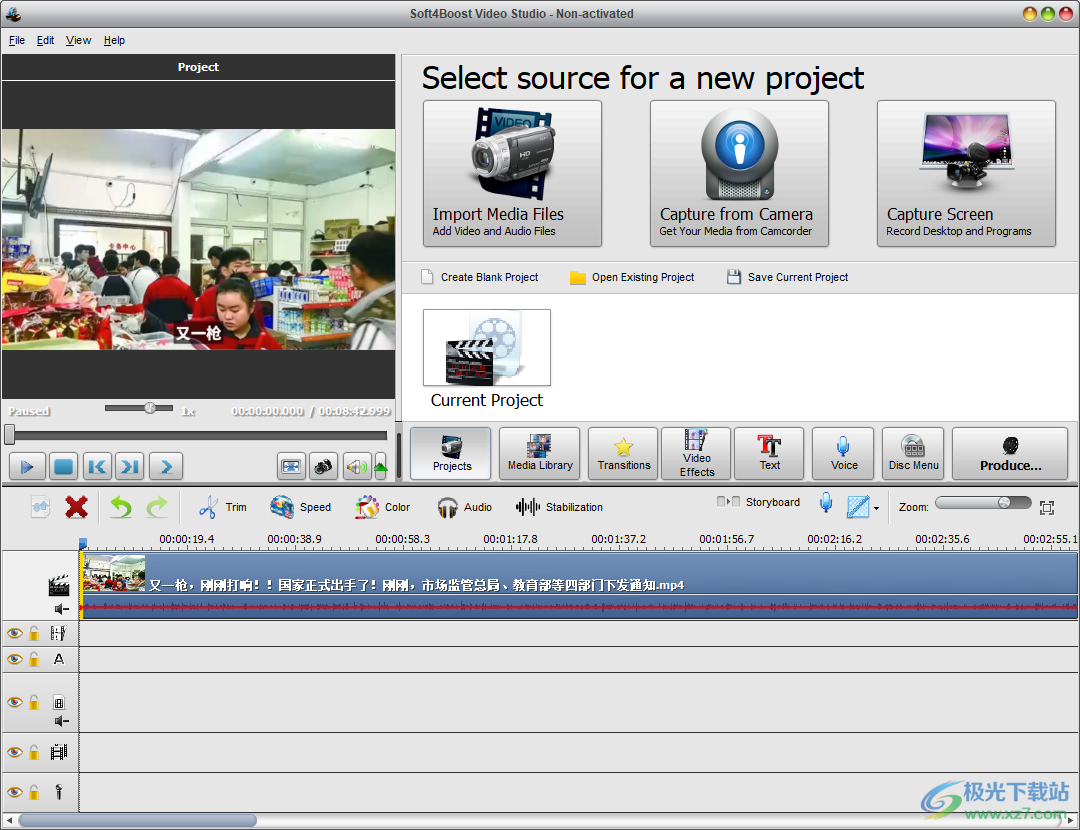Select the Current Project thumbnail
The image size is (1080, 830).
pyautogui.click(x=487, y=347)
